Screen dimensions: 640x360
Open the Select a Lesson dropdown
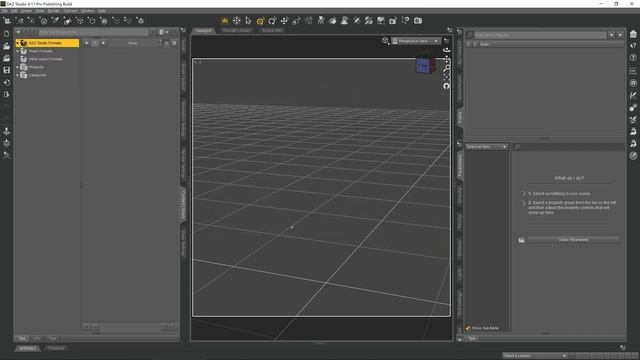pos(535,356)
